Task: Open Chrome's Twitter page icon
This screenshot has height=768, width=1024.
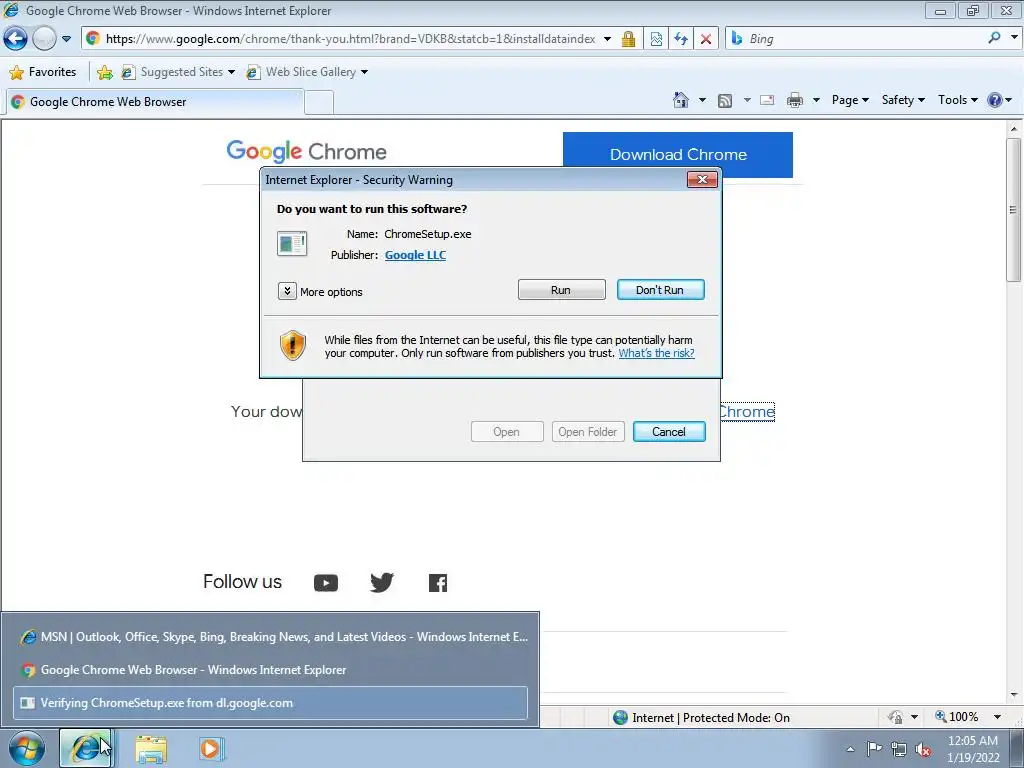Action: [382, 583]
